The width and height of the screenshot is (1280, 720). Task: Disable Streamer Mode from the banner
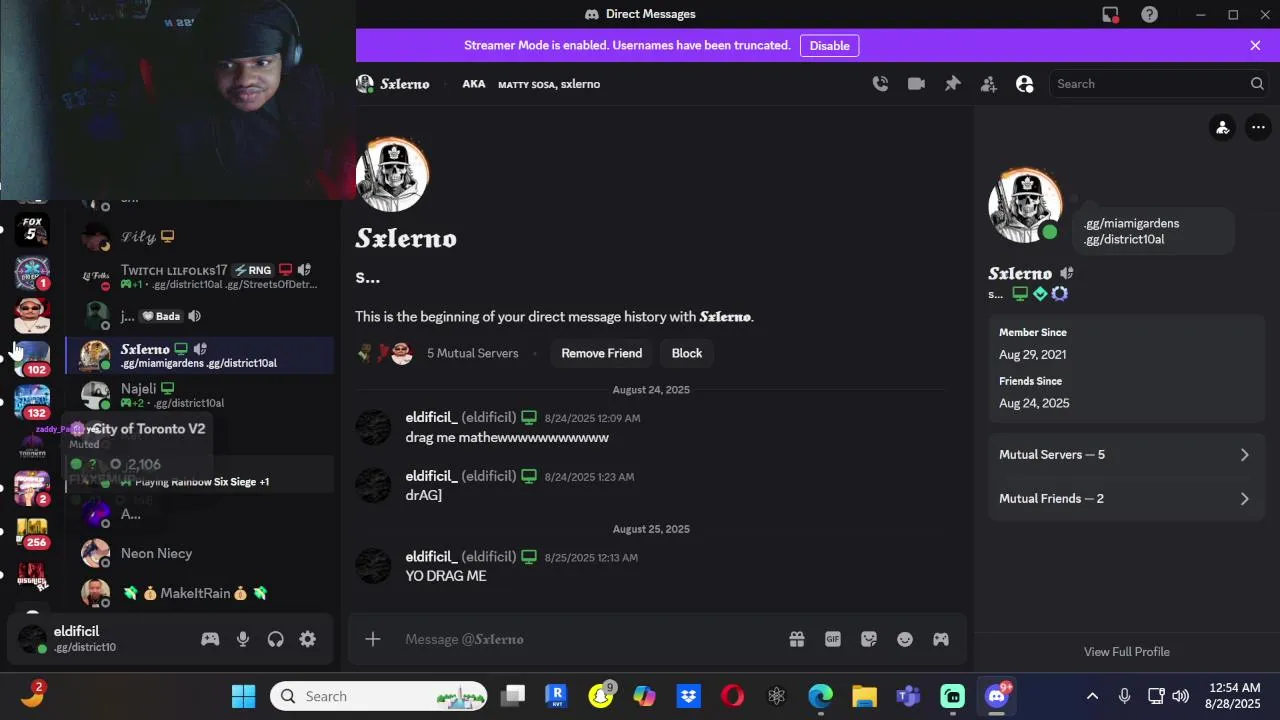pyautogui.click(x=829, y=46)
